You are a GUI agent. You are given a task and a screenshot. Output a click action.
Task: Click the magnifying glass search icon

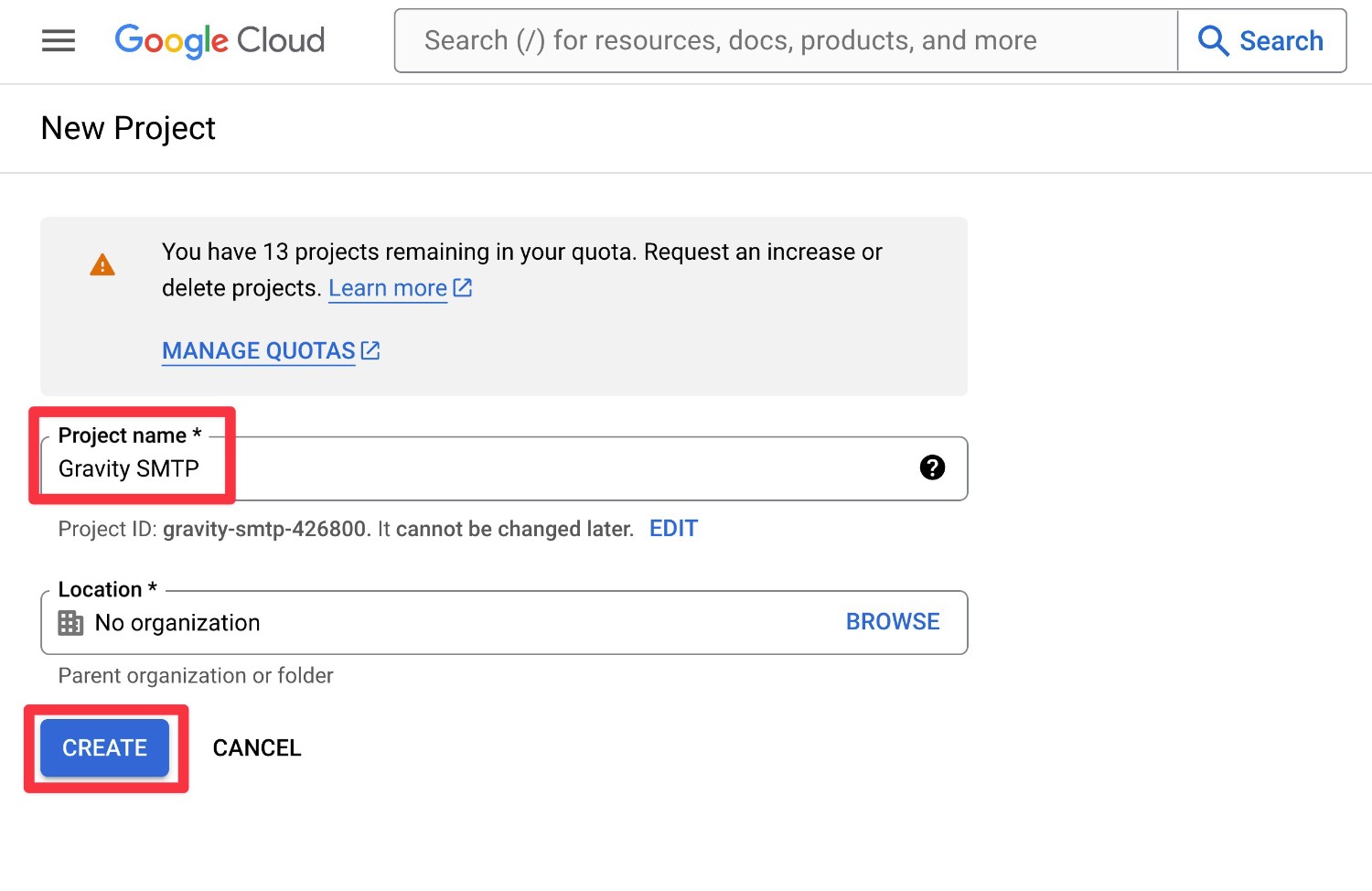tap(1213, 40)
